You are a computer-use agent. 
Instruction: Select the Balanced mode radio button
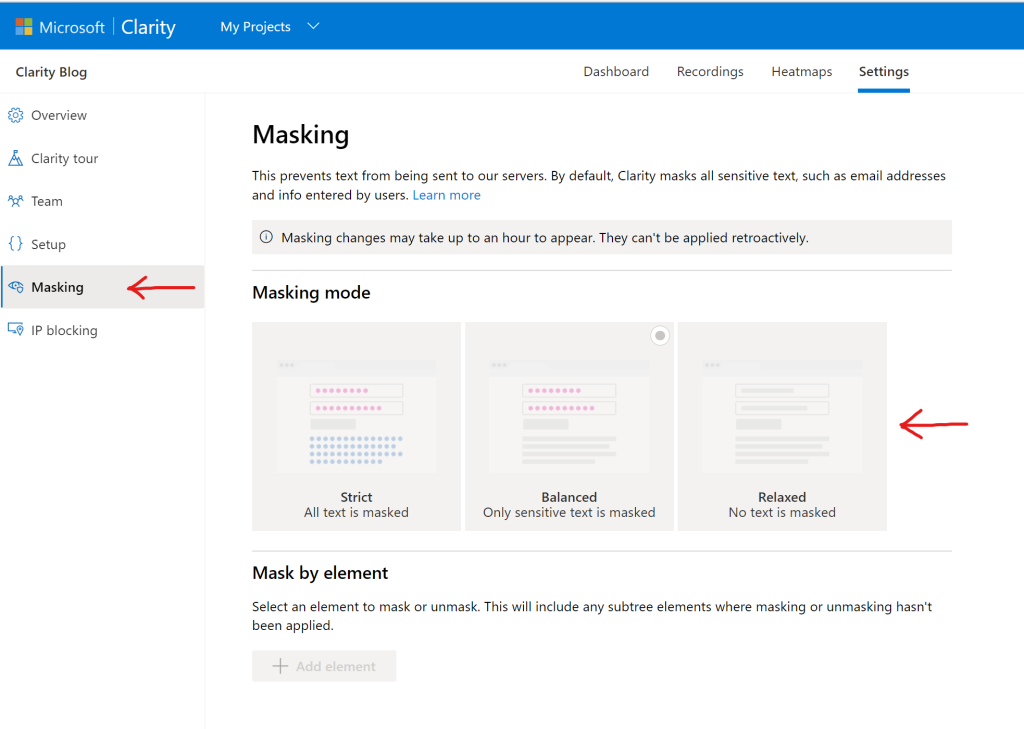pyautogui.click(x=660, y=336)
